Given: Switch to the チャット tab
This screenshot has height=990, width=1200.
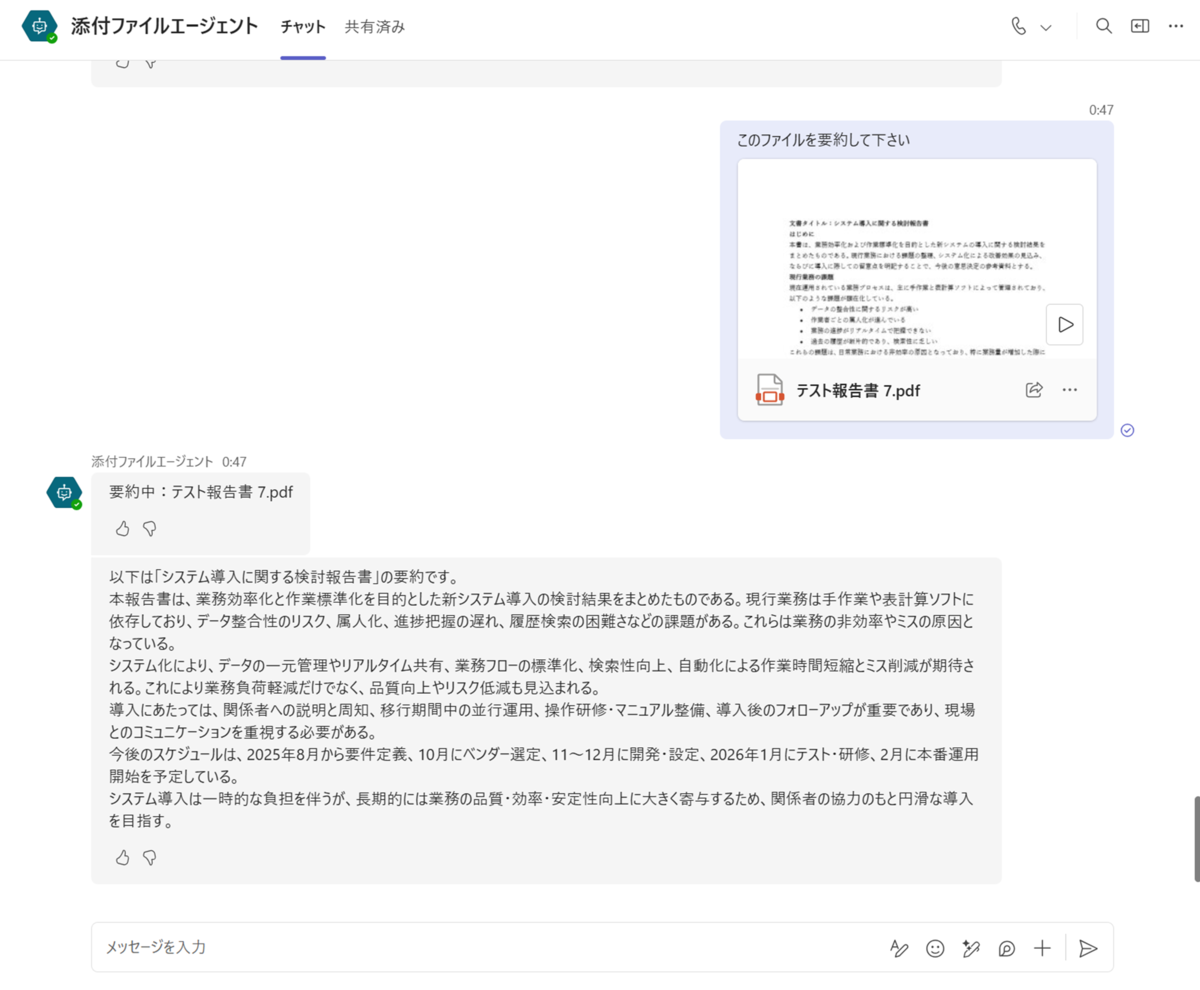Looking at the screenshot, I should pyautogui.click(x=303, y=27).
